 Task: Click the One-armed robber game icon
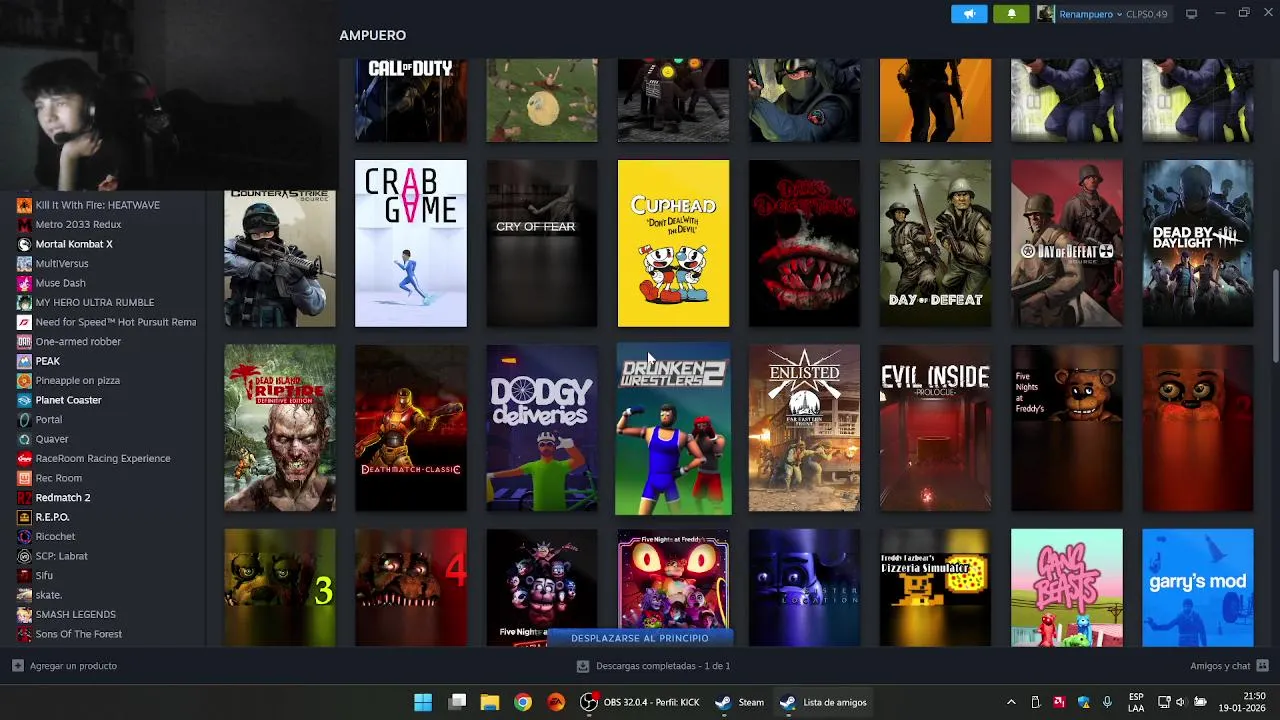pos(24,341)
